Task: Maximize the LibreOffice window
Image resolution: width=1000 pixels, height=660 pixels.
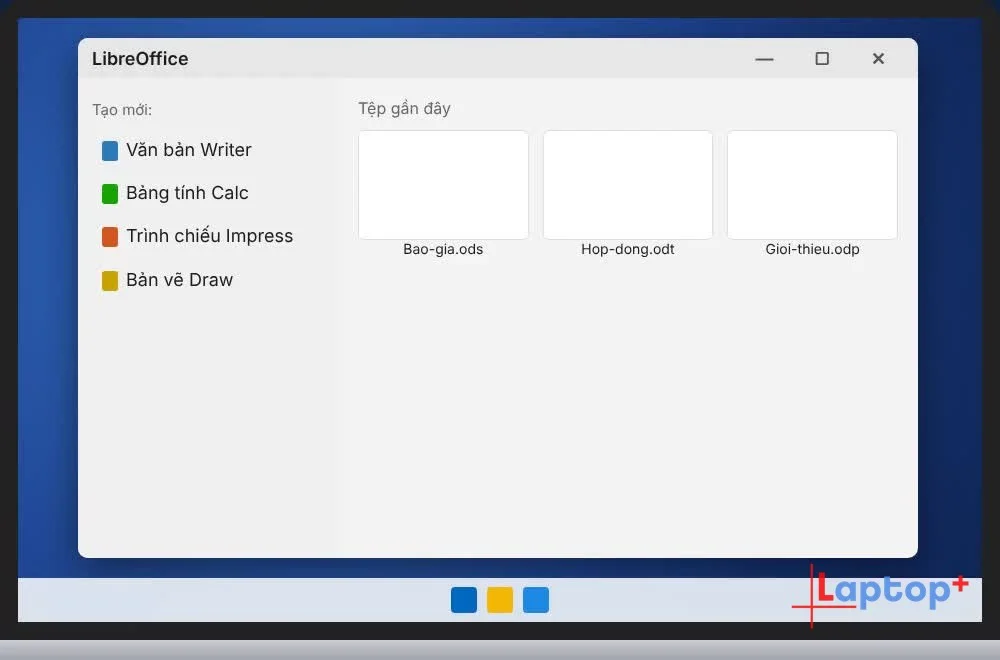Action: (x=822, y=59)
